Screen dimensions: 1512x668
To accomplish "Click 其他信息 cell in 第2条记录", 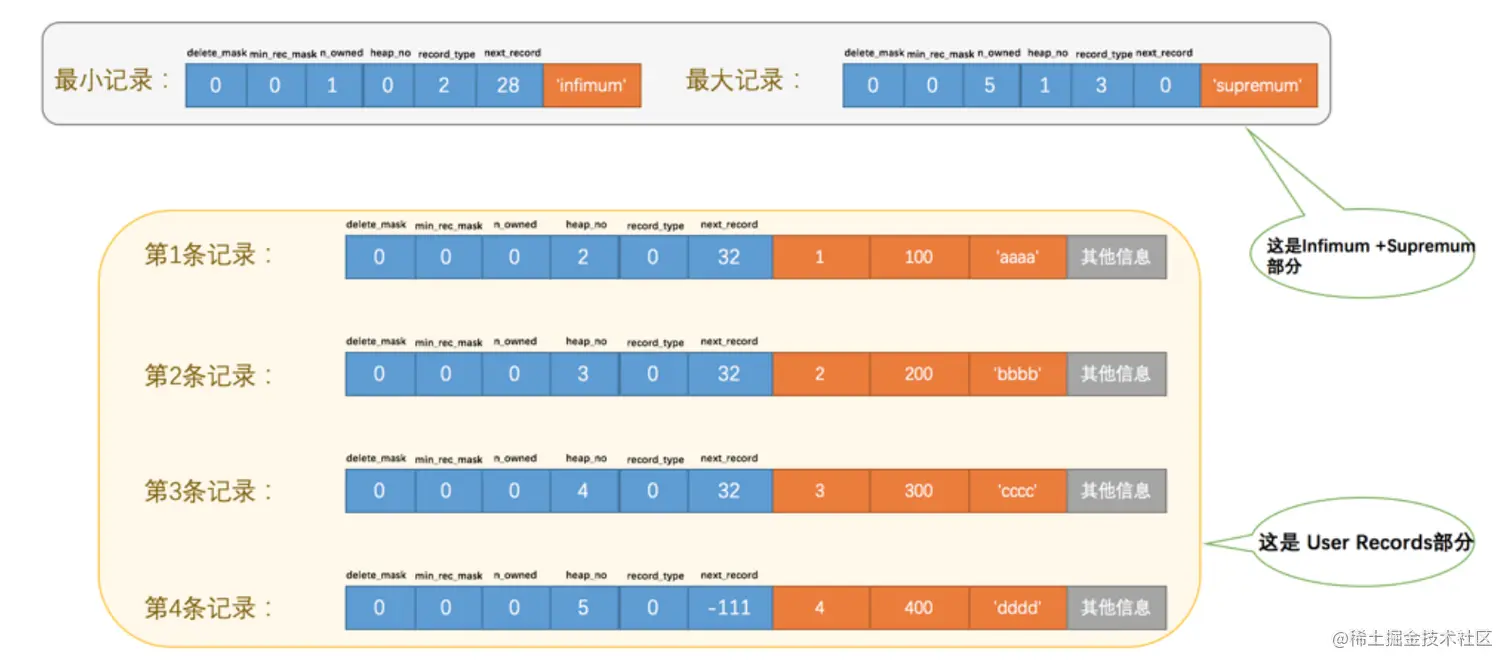I will pos(1116,374).
